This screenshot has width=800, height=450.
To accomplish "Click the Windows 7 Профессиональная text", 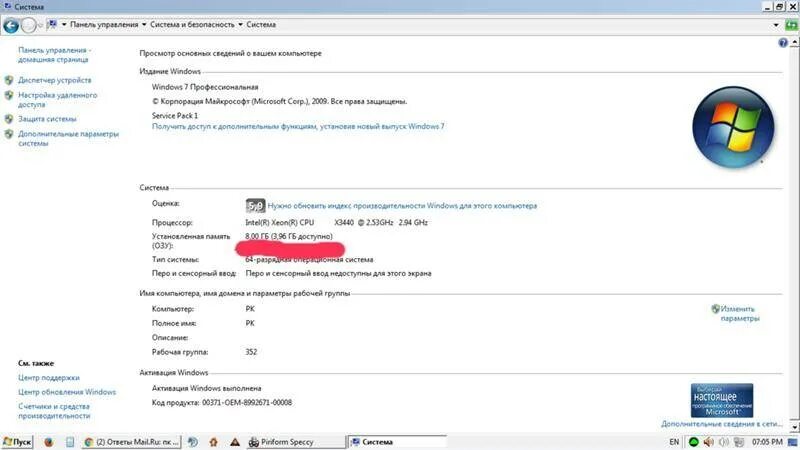I will 205,87.
